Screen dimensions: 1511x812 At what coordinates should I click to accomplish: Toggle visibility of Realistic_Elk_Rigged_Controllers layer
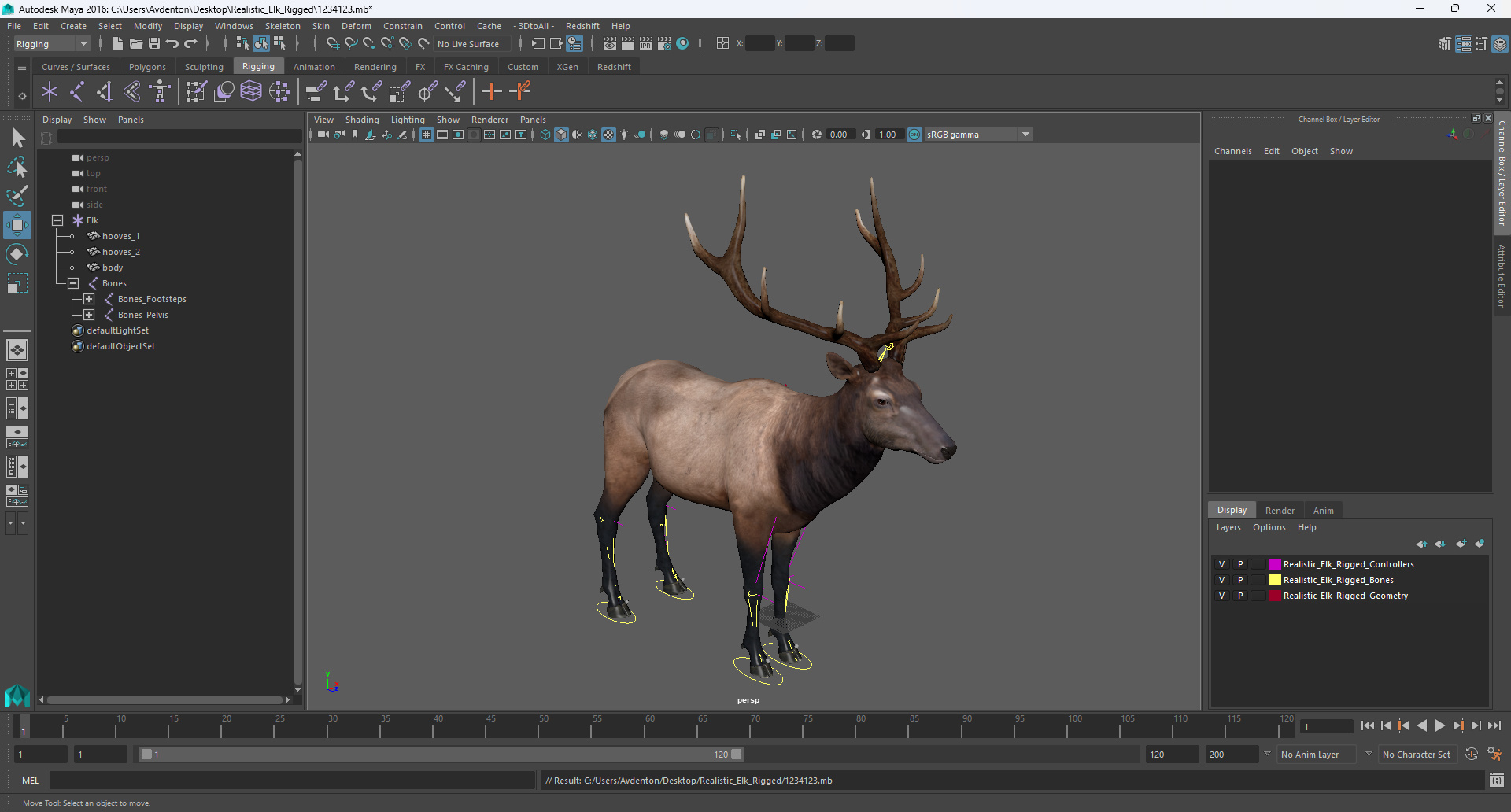1221,564
